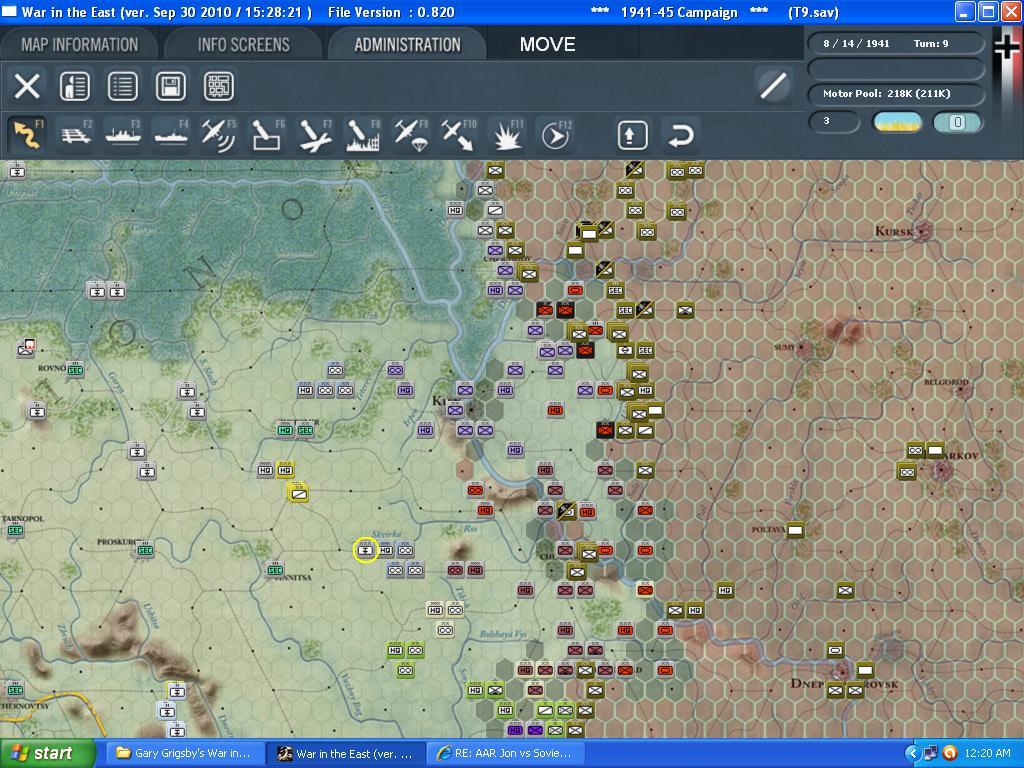Screen dimensions: 1024x768
Task: Click the MOVE mode label
Action: coord(547,44)
